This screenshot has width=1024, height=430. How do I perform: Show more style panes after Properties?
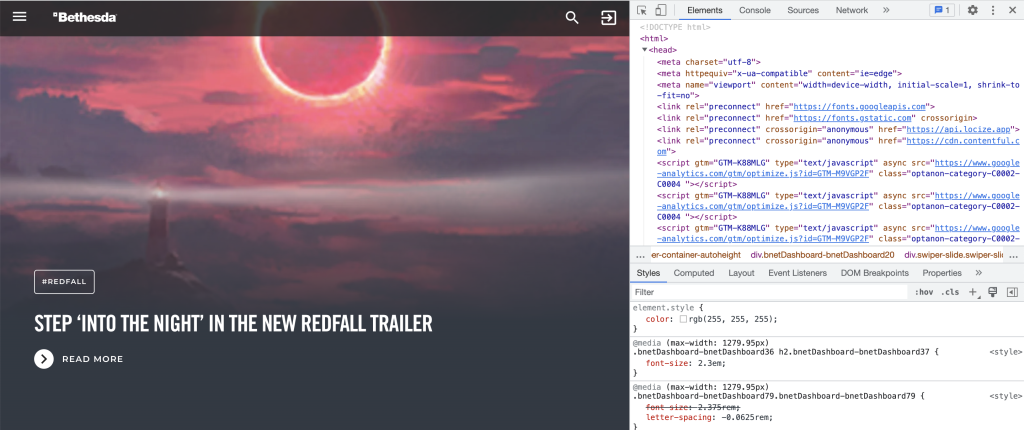click(x=978, y=273)
